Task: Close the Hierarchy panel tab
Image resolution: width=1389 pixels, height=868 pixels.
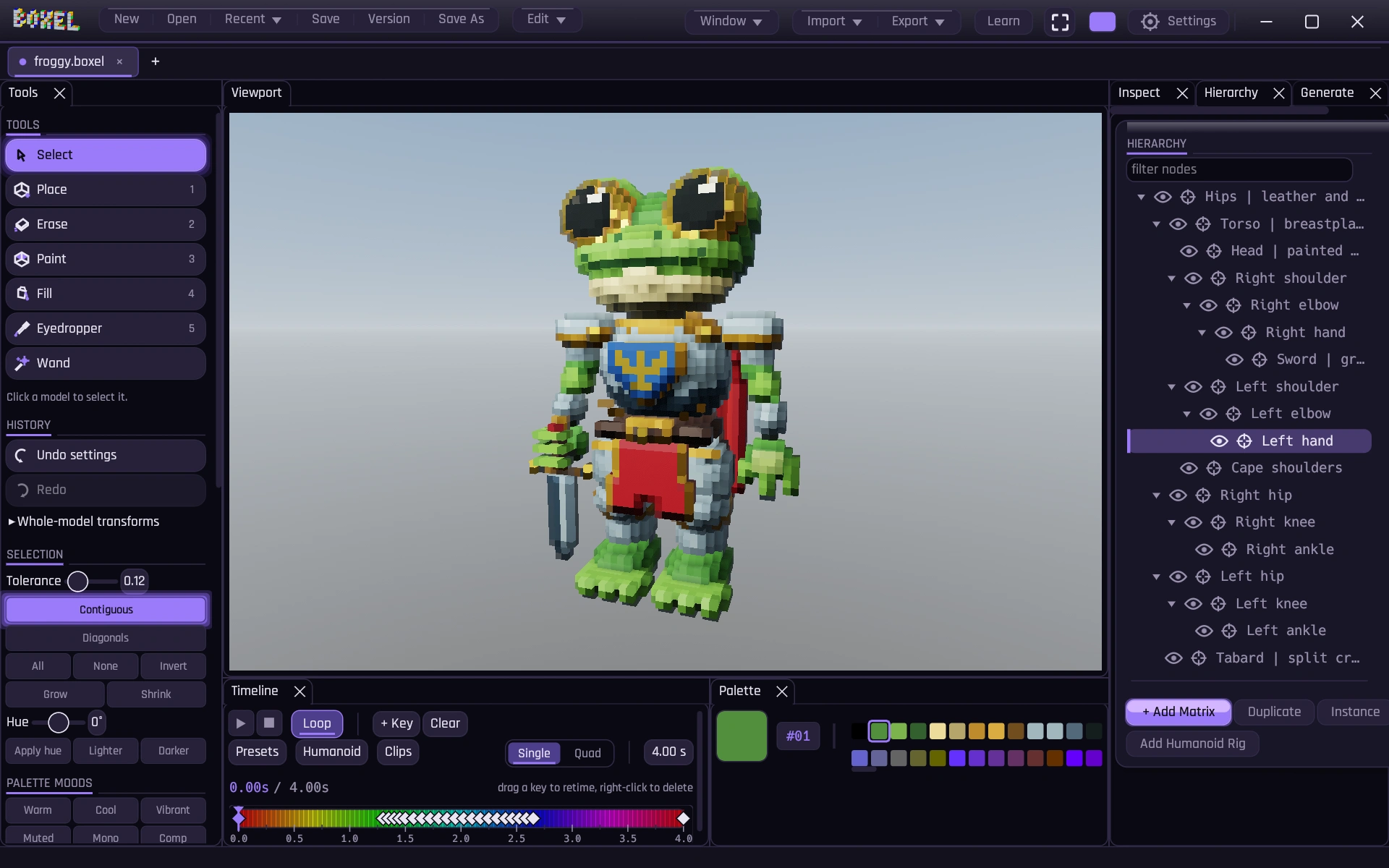Action: pos(1279,93)
